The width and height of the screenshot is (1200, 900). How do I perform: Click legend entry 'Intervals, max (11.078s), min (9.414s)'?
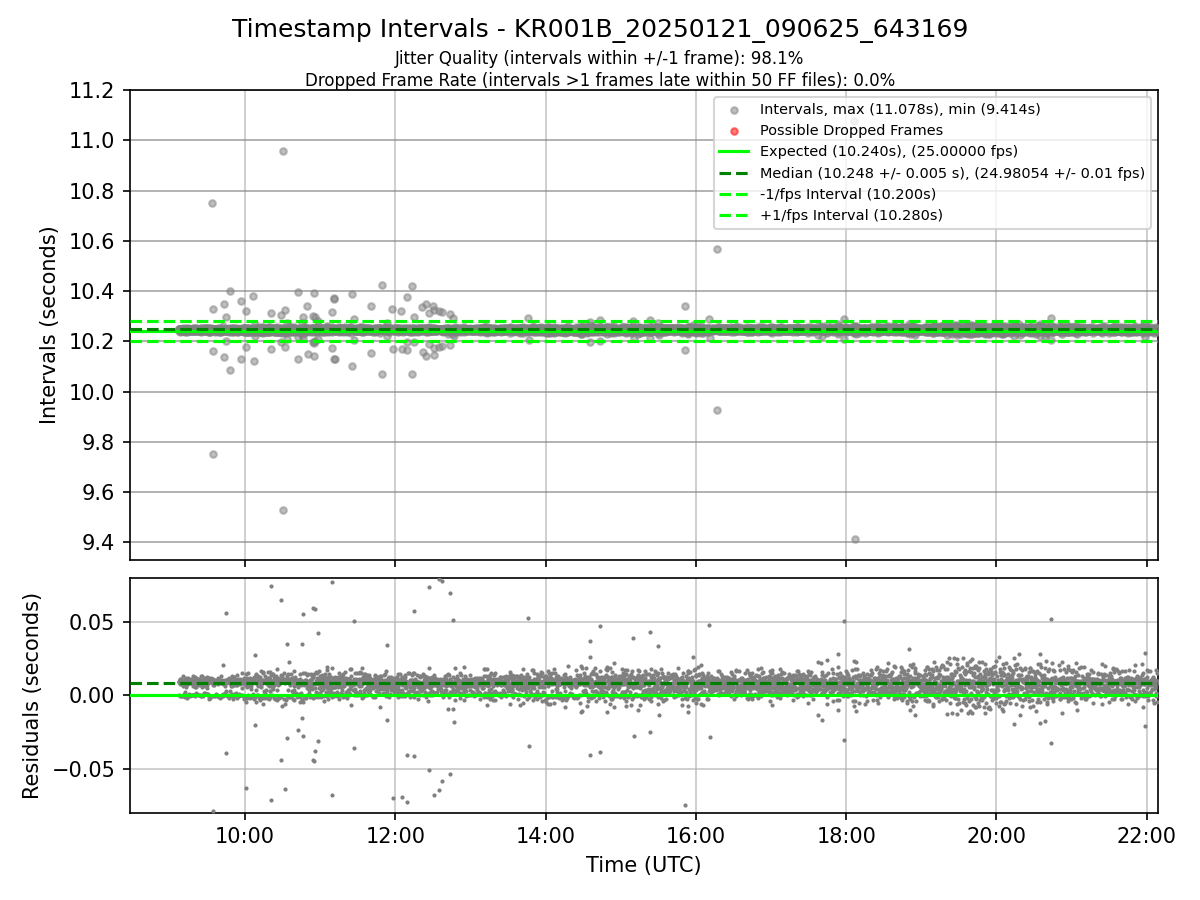coord(900,109)
